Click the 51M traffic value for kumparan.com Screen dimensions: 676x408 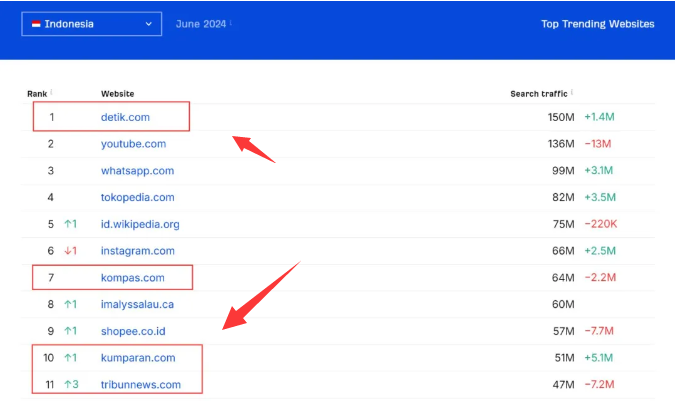tap(564, 358)
